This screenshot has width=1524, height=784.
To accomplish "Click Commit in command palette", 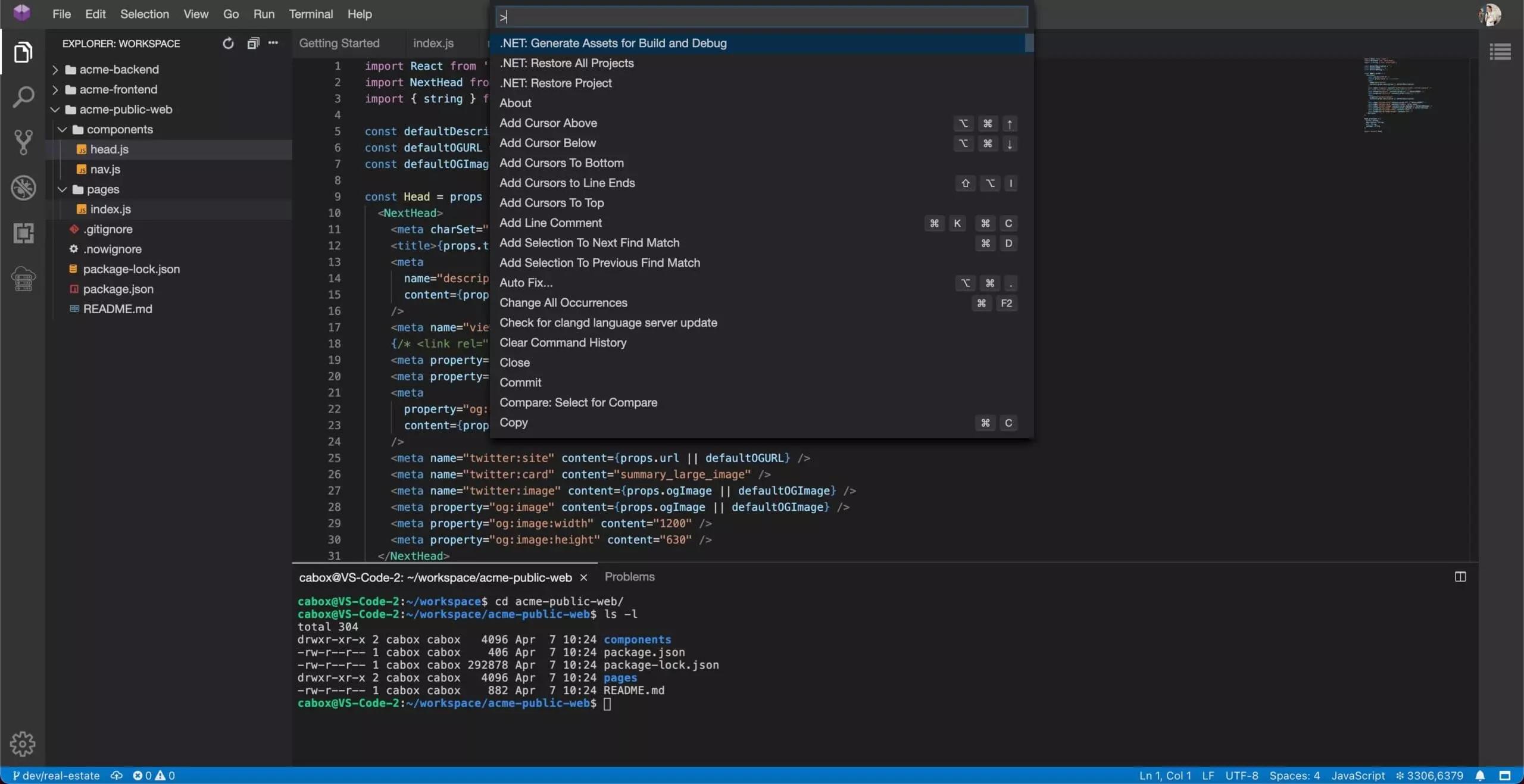I will click(x=519, y=382).
